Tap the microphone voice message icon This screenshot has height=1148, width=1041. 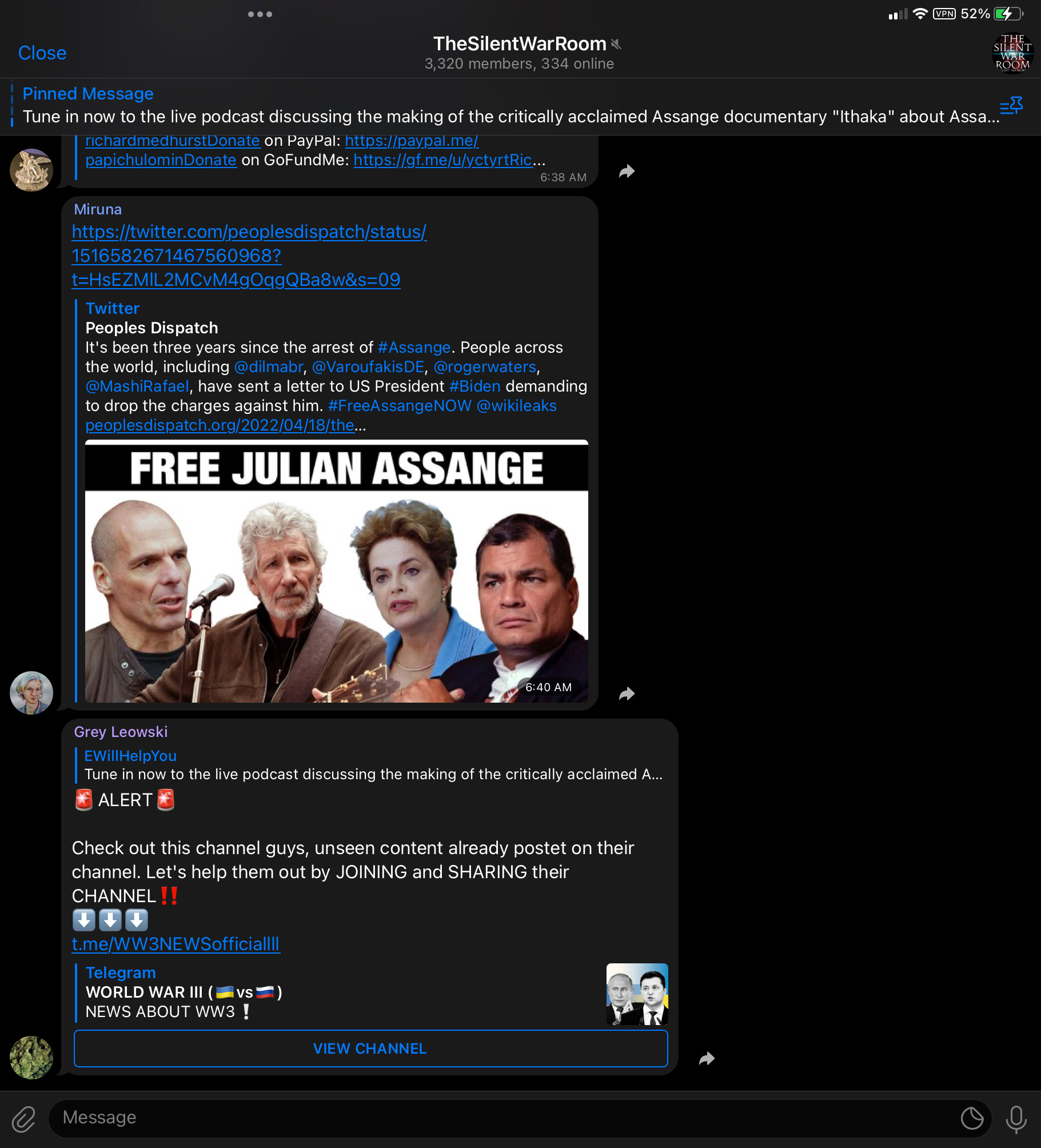point(1016,1119)
